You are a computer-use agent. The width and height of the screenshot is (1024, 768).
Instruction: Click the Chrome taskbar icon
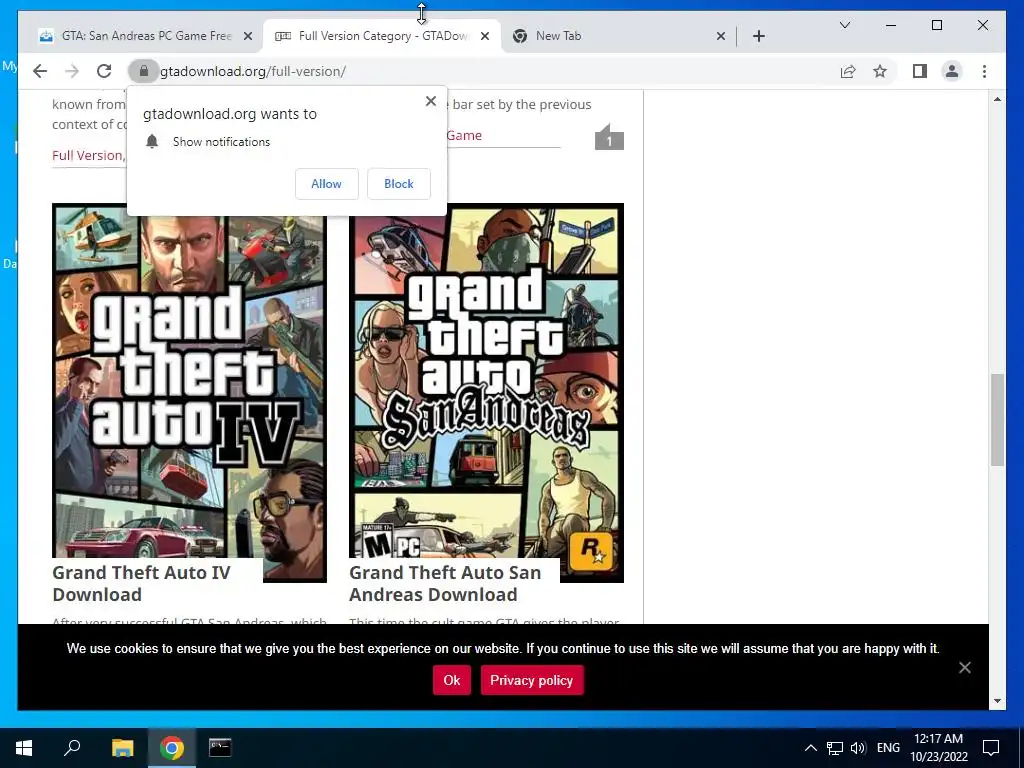coord(172,748)
